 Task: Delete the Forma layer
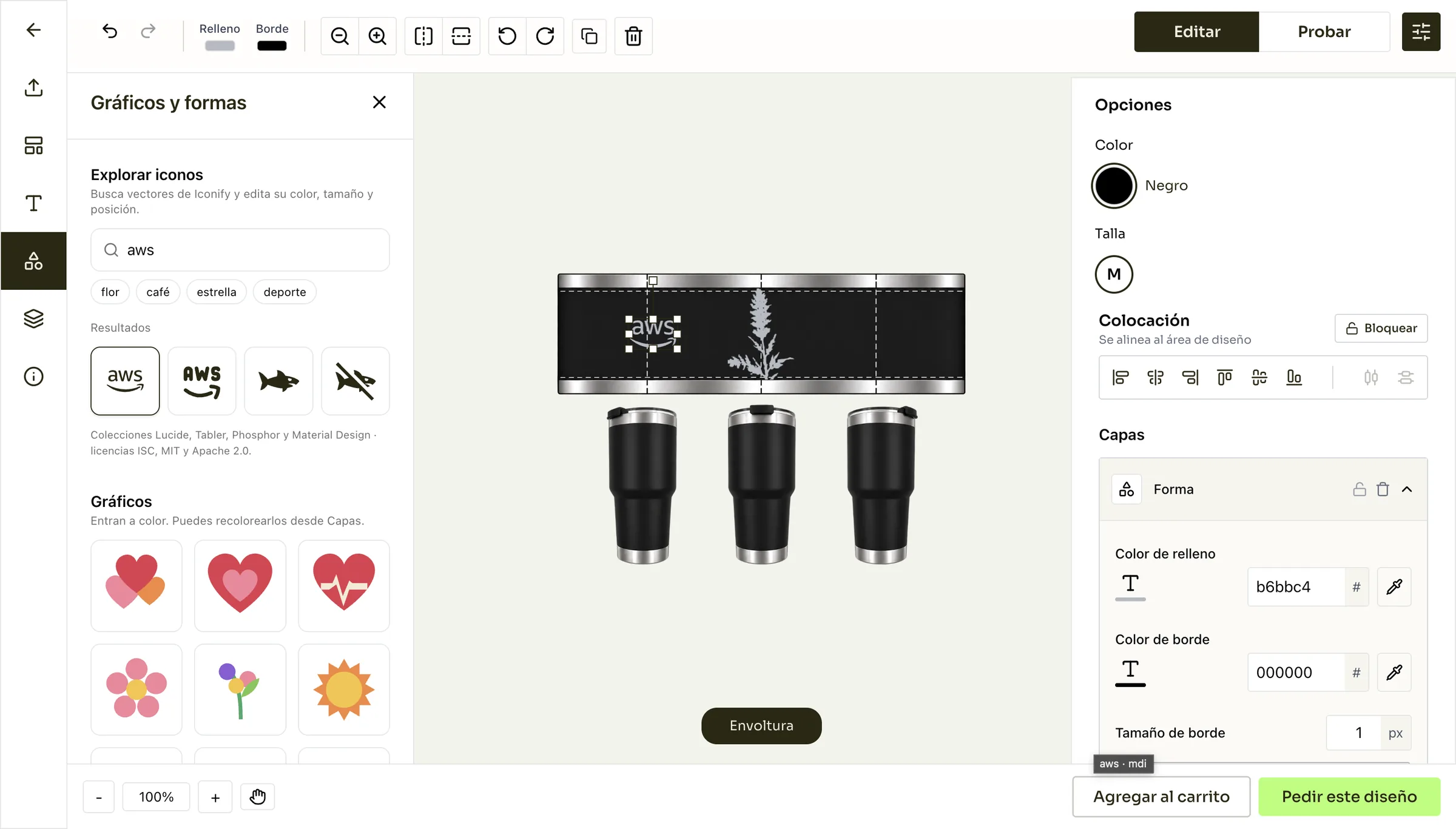tap(1383, 489)
